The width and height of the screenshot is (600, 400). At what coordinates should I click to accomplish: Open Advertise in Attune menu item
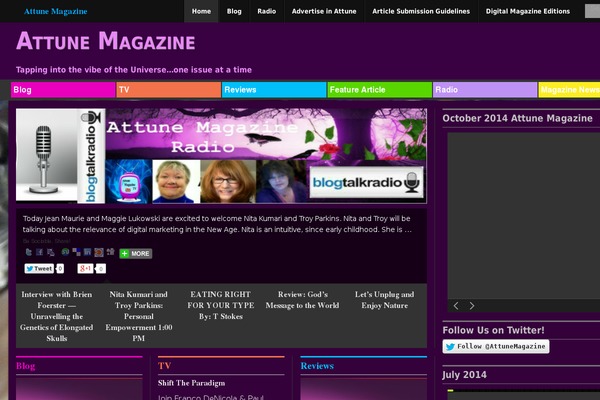324,11
